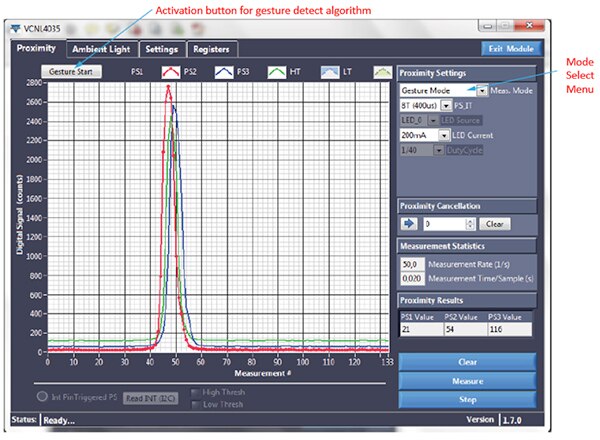Expand the PS_IT integration time dropdown

click(x=445, y=104)
